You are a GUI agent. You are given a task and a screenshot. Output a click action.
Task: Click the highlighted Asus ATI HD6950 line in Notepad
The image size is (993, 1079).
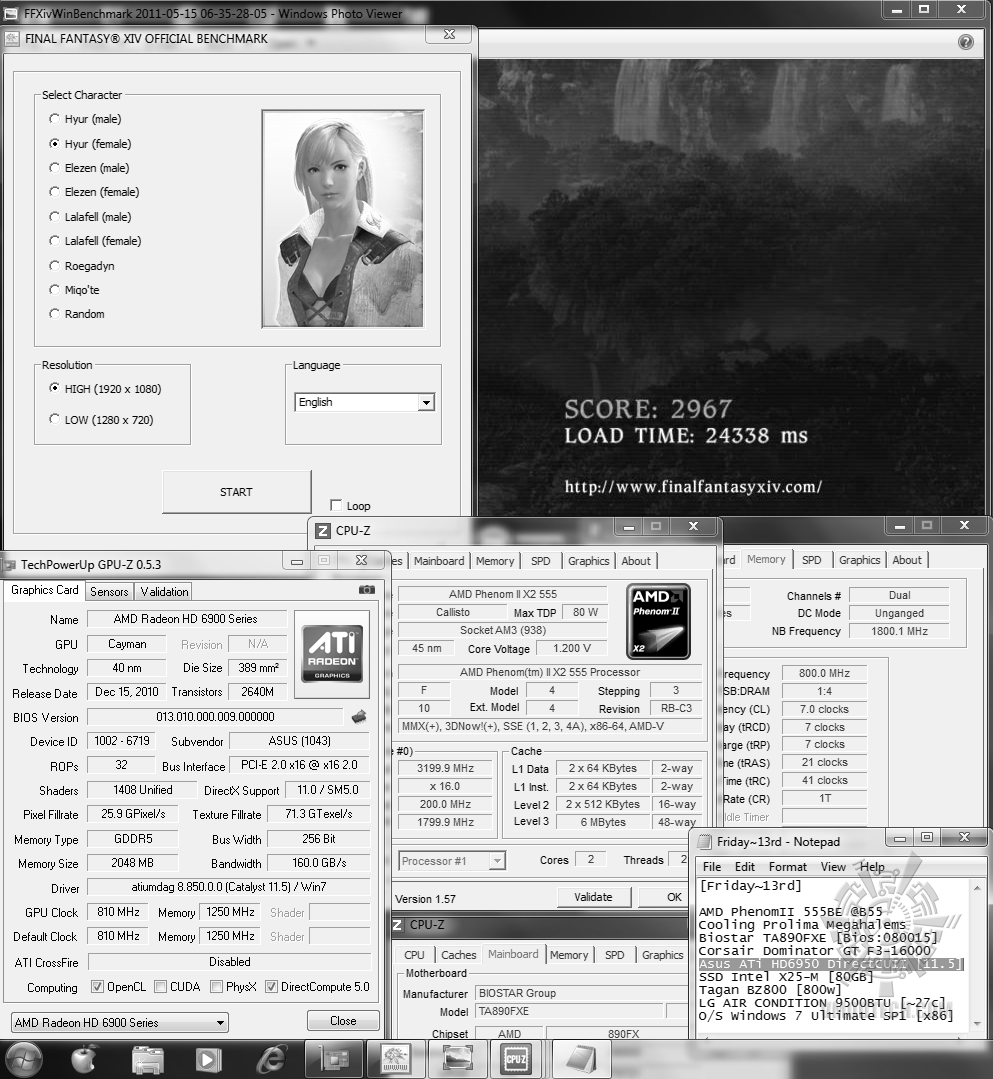pyautogui.click(x=831, y=964)
